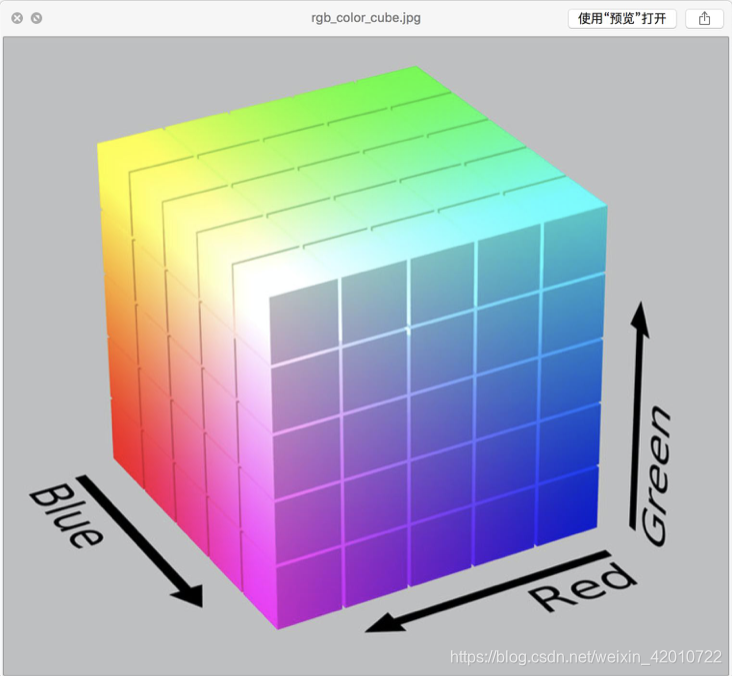Close the Quick Look window
This screenshot has width=732, height=676.
[17, 18]
